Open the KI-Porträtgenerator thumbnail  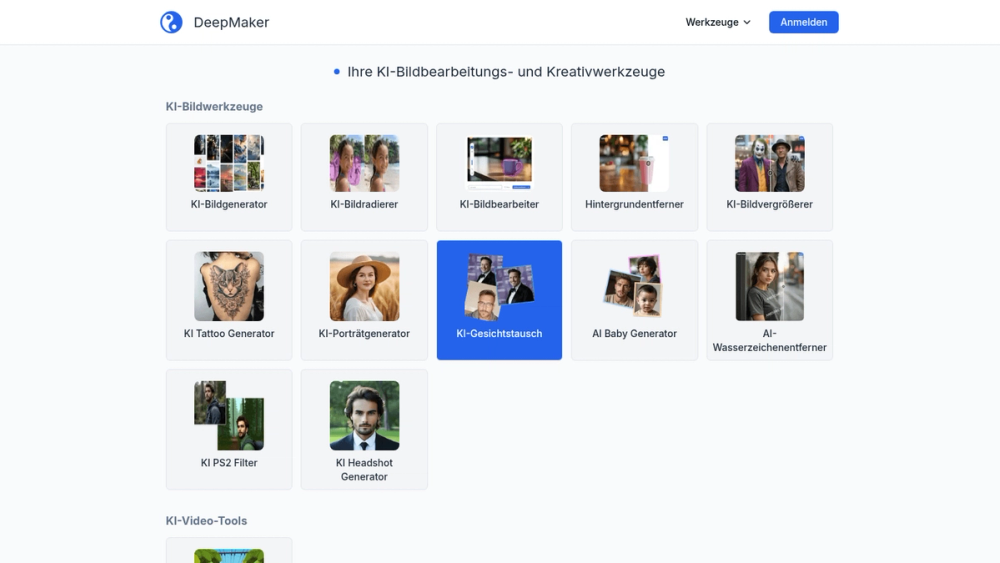(364, 286)
